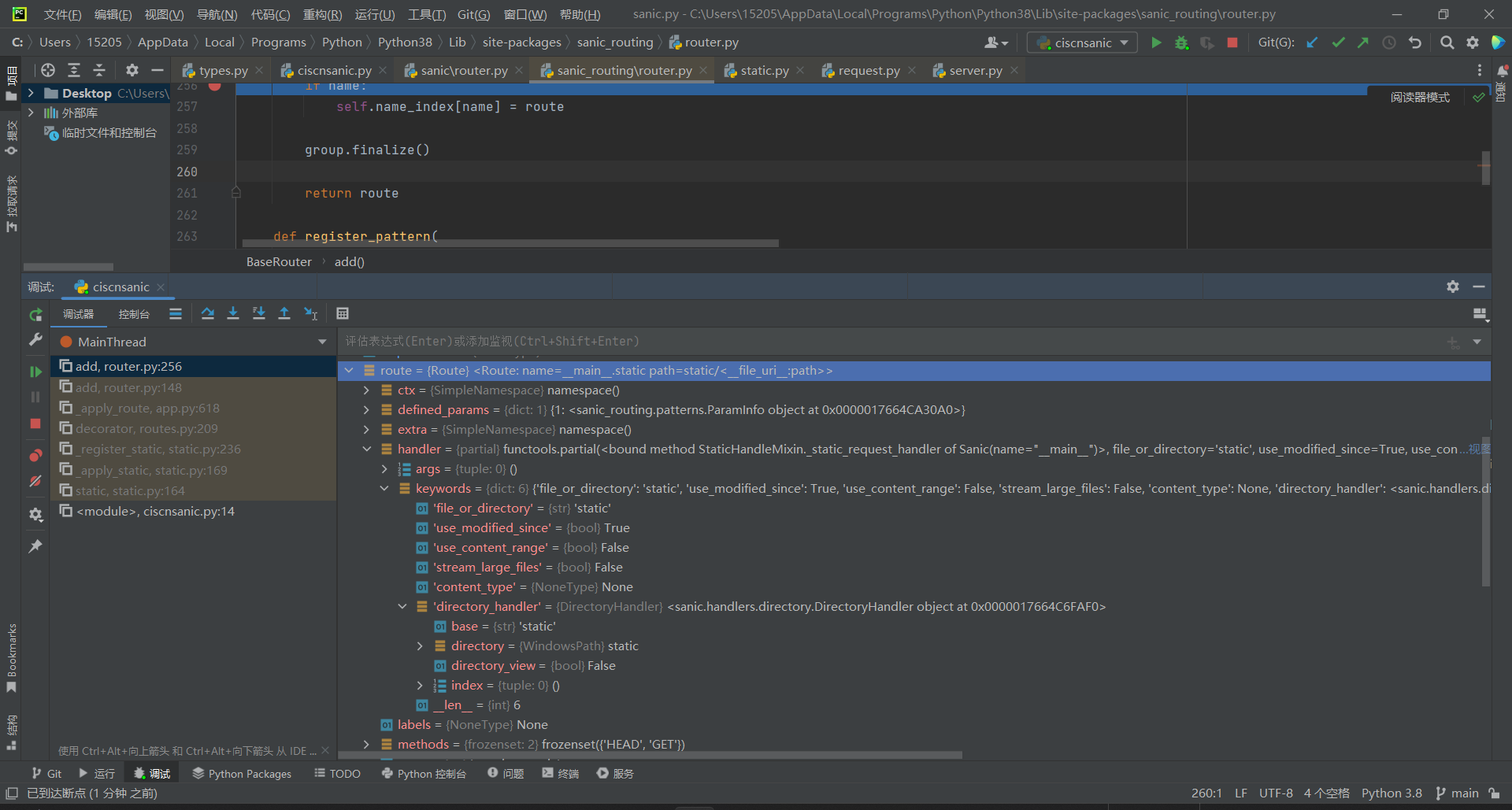
Task: Click the Step Out debug icon
Action: pyautogui.click(x=284, y=313)
